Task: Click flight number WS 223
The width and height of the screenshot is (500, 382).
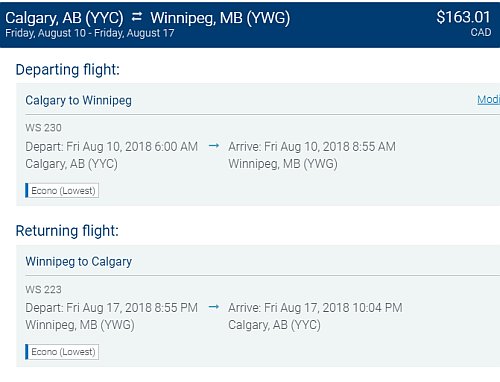Action: pyautogui.click(x=43, y=289)
